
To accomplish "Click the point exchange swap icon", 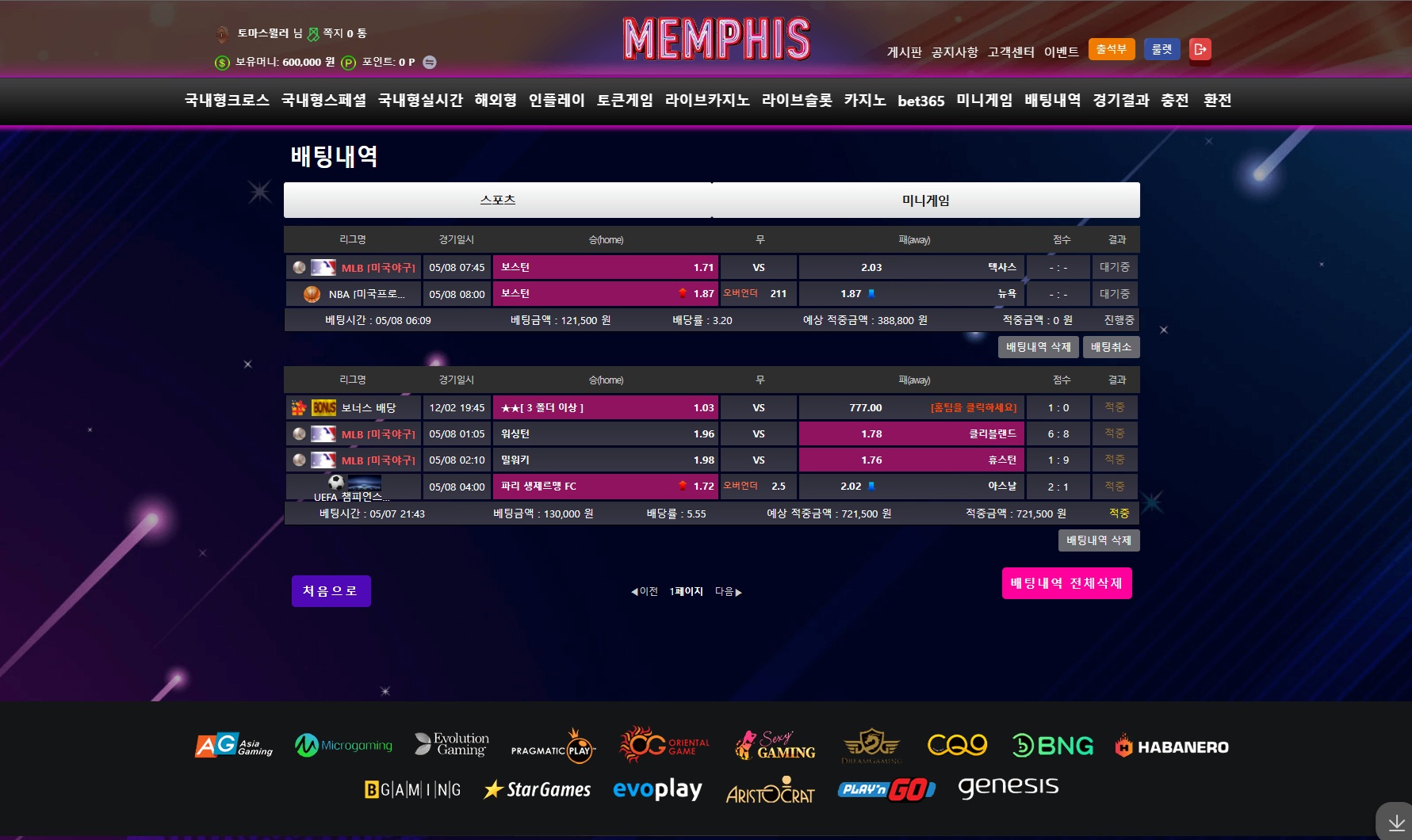I will pos(430,63).
